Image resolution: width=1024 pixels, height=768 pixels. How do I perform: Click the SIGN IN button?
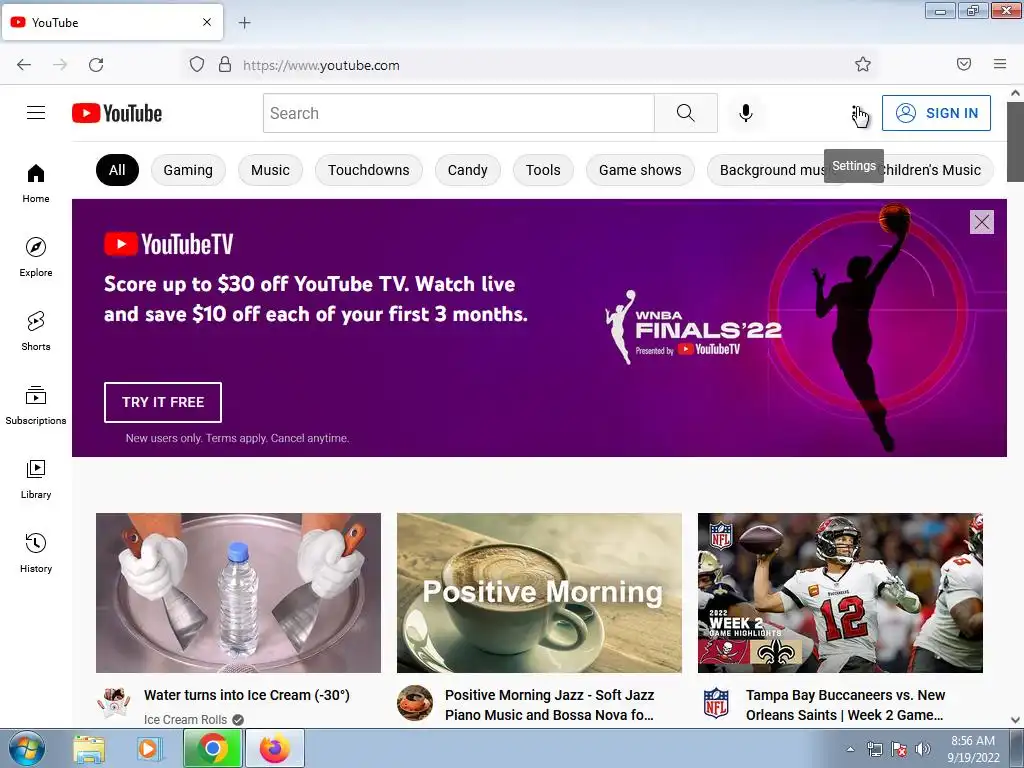[x=936, y=113]
